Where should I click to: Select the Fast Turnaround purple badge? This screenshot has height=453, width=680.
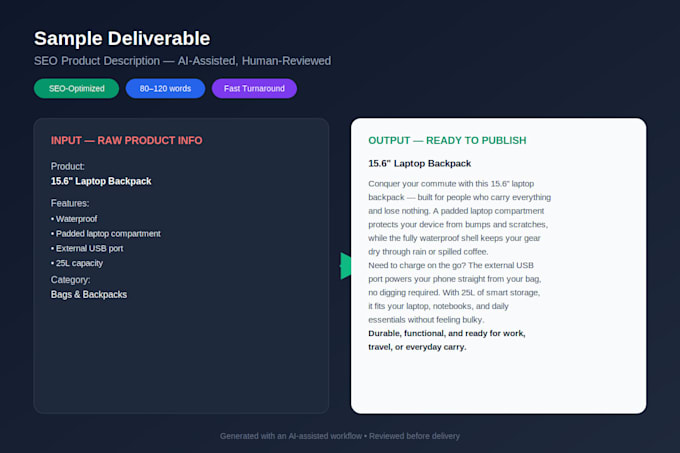click(x=254, y=88)
